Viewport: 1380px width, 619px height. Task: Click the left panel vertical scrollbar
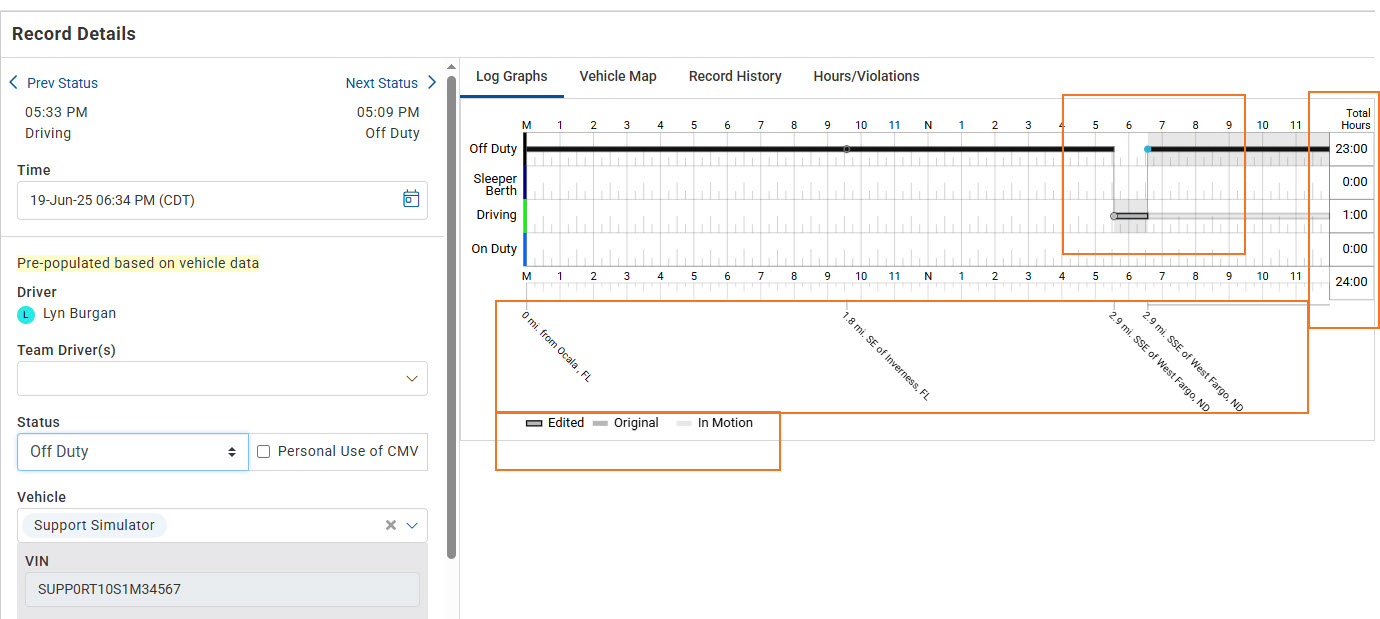452,318
